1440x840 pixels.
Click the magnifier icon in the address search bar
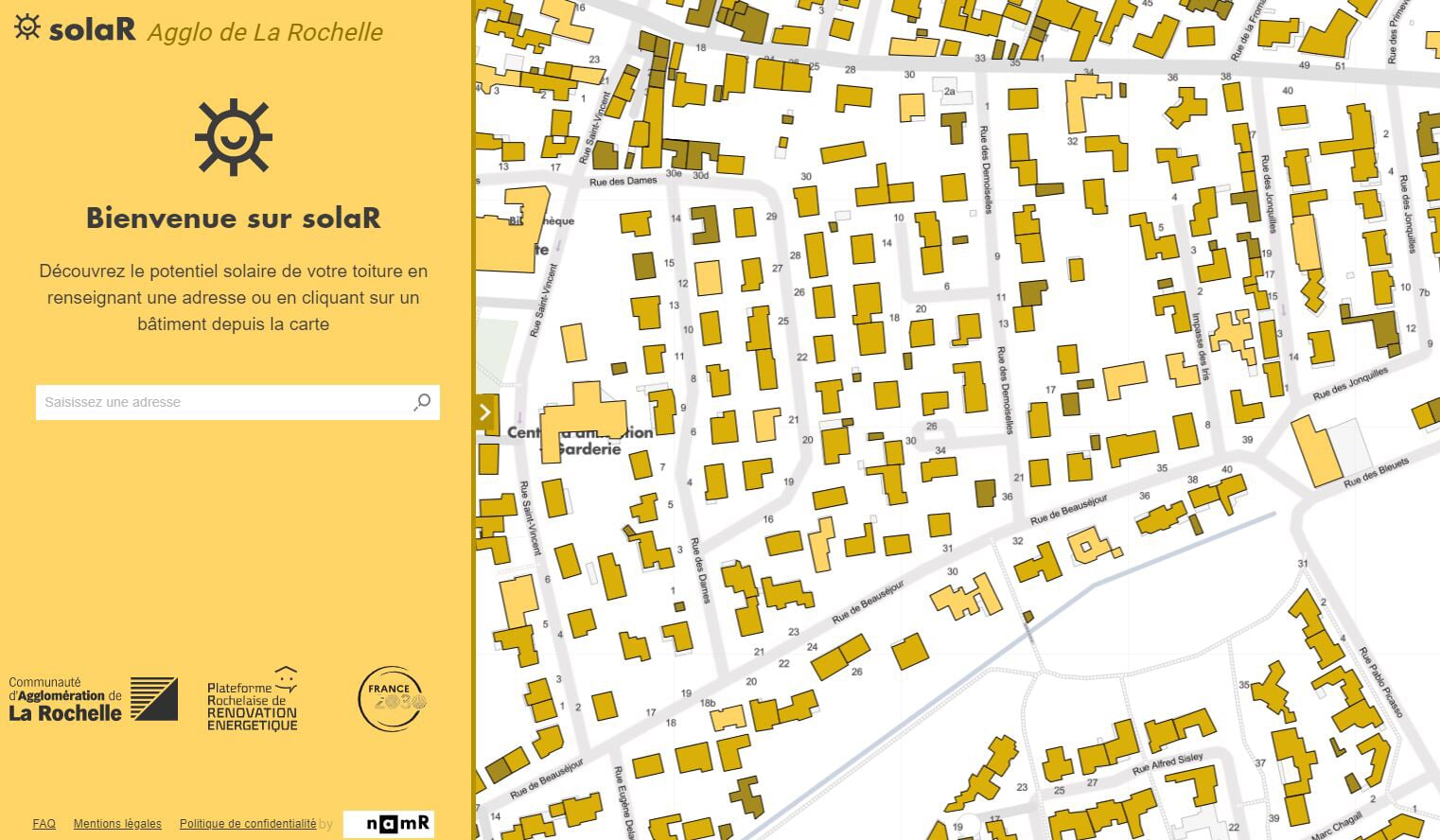pyautogui.click(x=420, y=402)
